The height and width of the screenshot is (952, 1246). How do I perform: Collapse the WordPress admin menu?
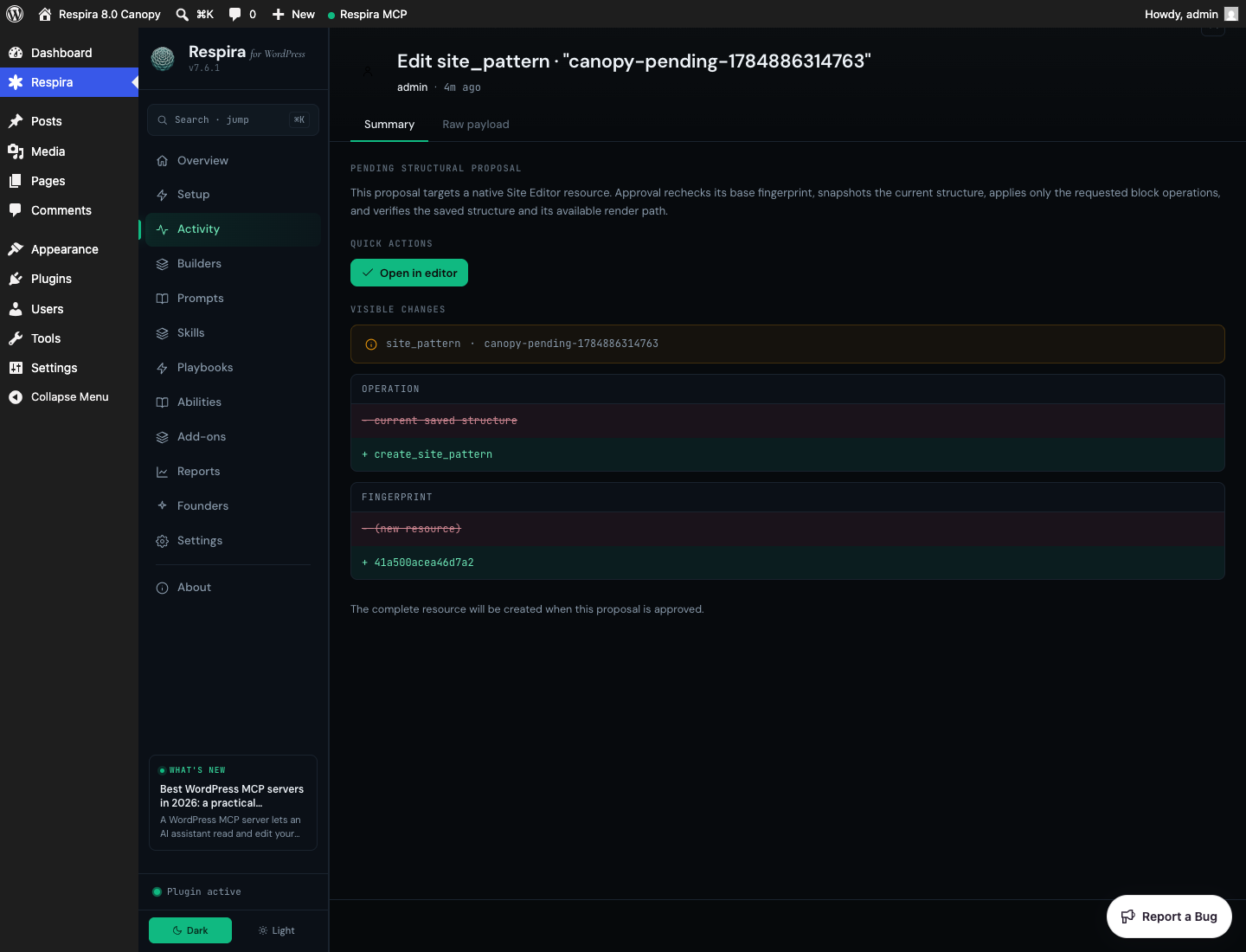click(x=69, y=397)
